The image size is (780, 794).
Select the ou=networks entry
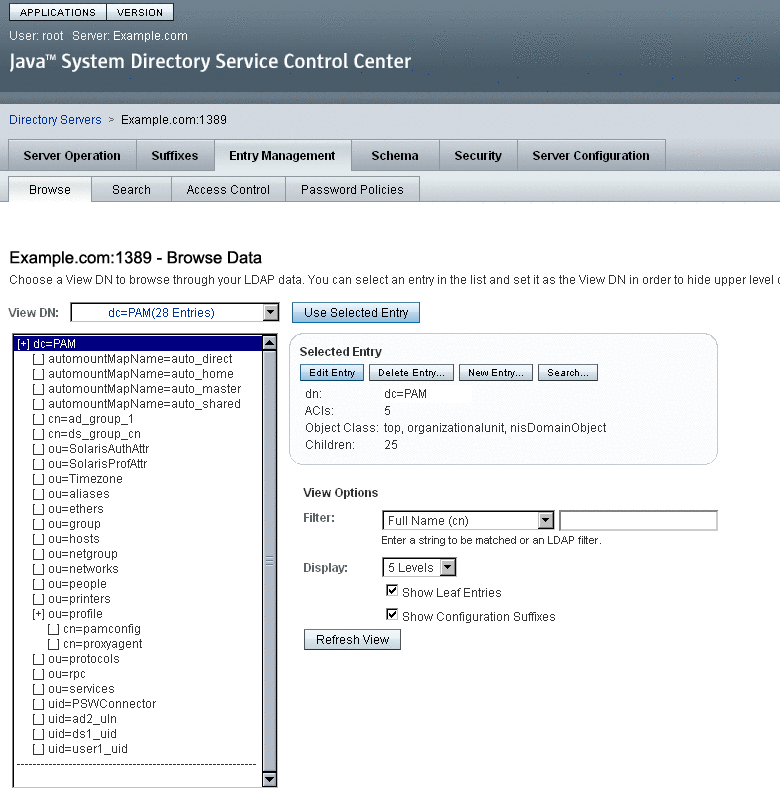tap(83, 569)
